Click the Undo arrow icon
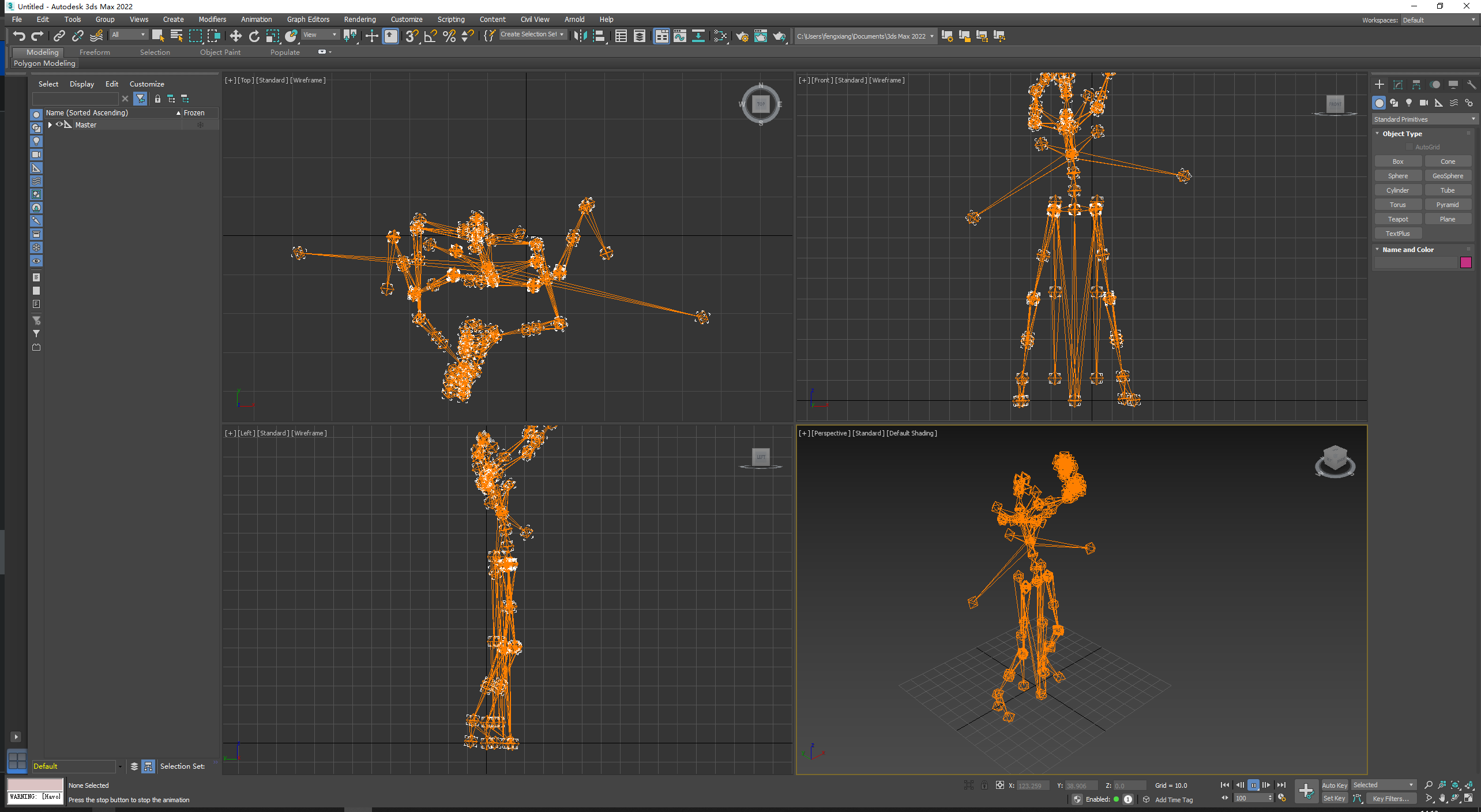 tap(19, 36)
